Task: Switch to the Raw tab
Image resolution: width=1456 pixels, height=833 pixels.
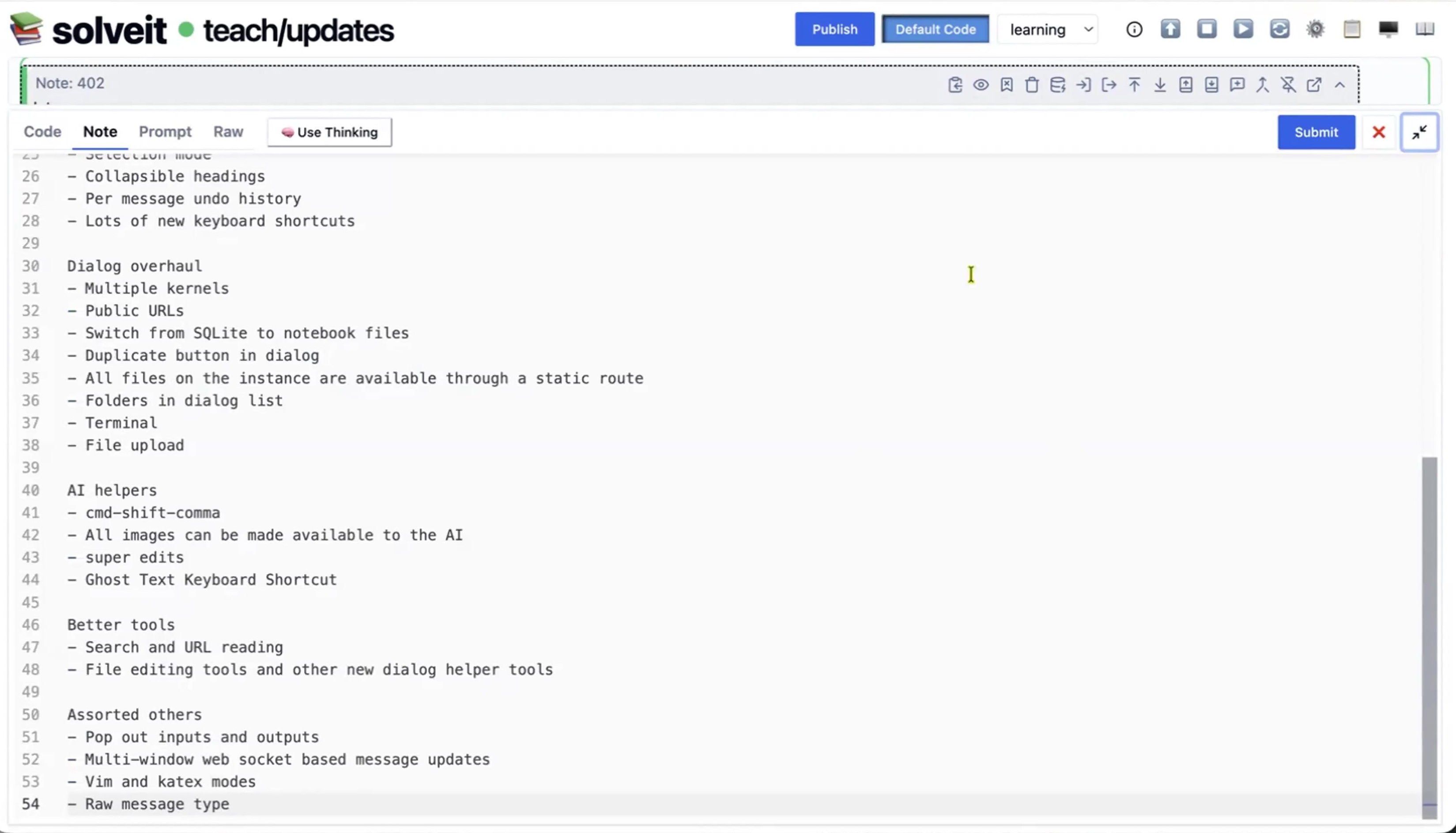Action: (x=228, y=132)
